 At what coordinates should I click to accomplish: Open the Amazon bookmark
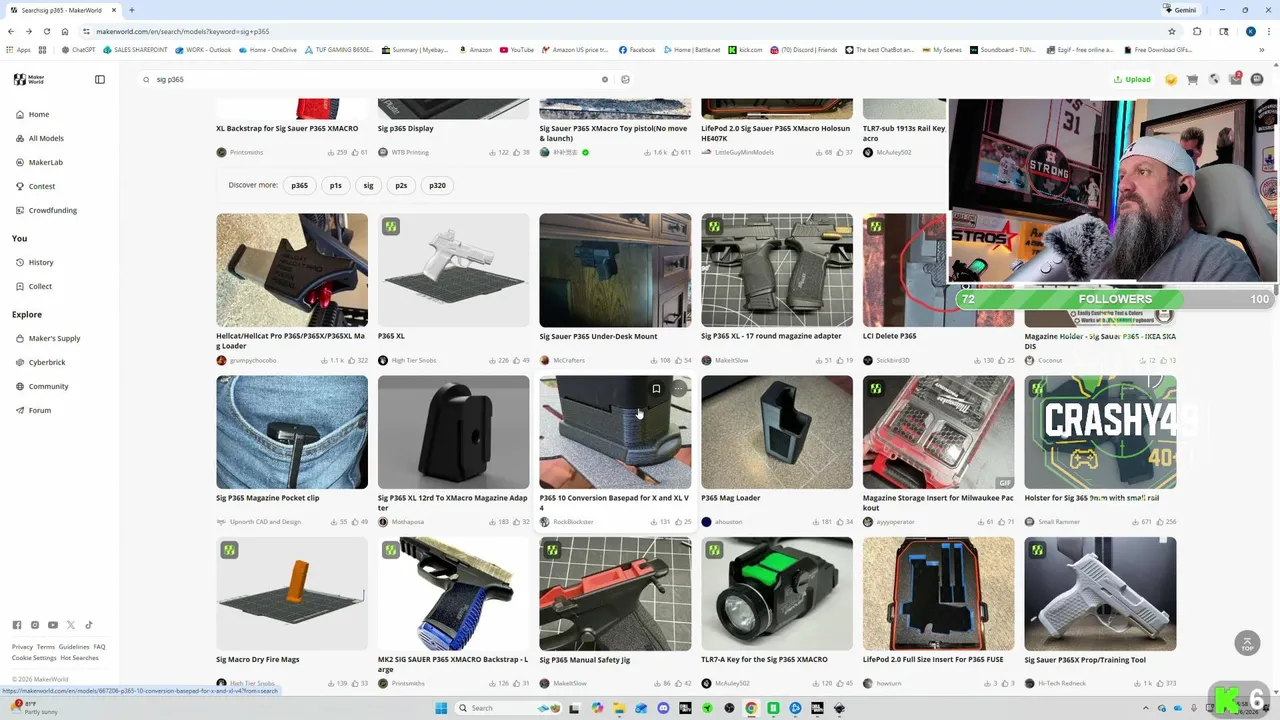click(475, 50)
